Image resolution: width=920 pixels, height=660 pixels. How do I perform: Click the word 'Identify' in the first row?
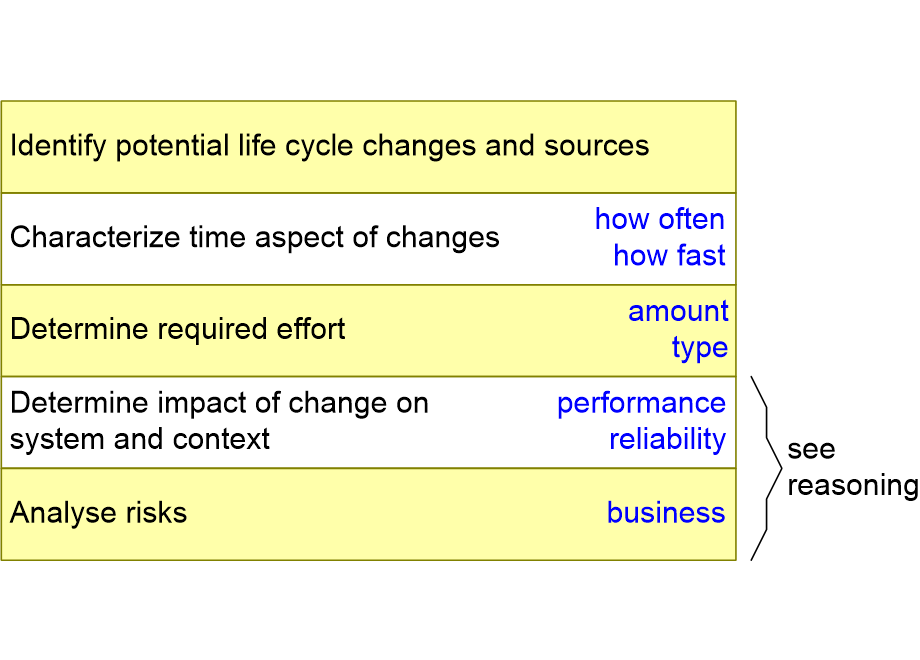[58, 147]
